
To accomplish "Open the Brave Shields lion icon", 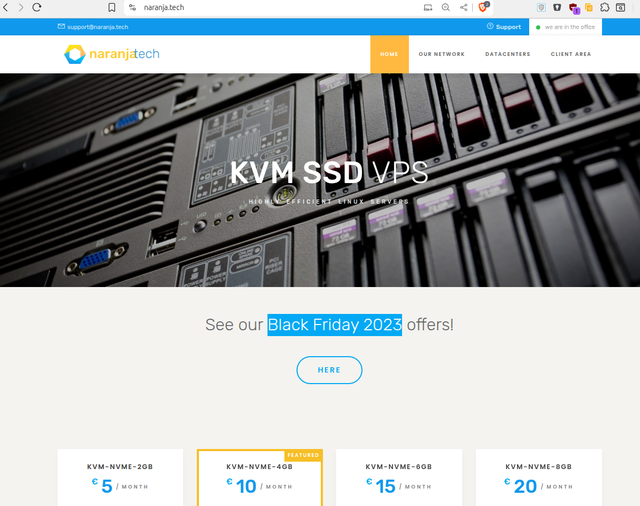I will [483, 7].
